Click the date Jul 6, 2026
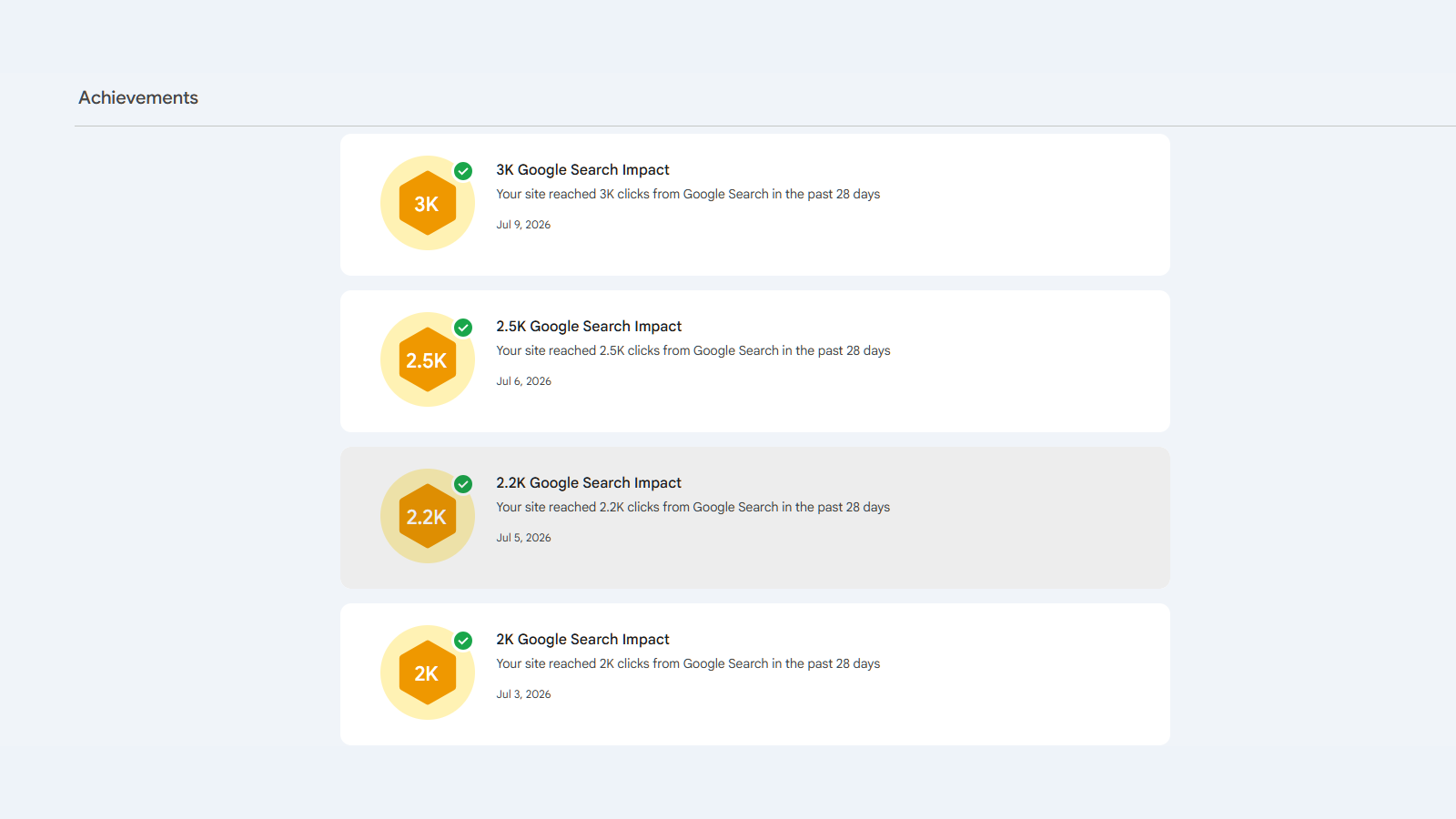 pyautogui.click(x=523, y=381)
